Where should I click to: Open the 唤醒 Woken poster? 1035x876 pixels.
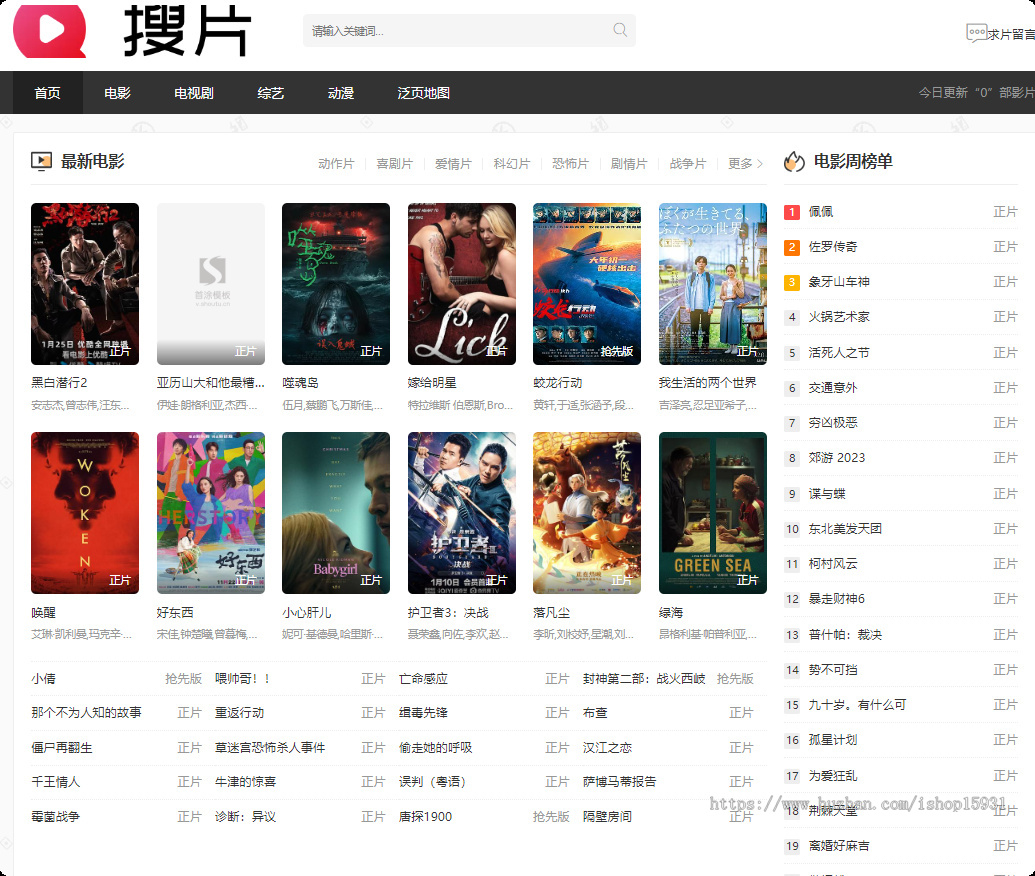[x=85, y=513]
